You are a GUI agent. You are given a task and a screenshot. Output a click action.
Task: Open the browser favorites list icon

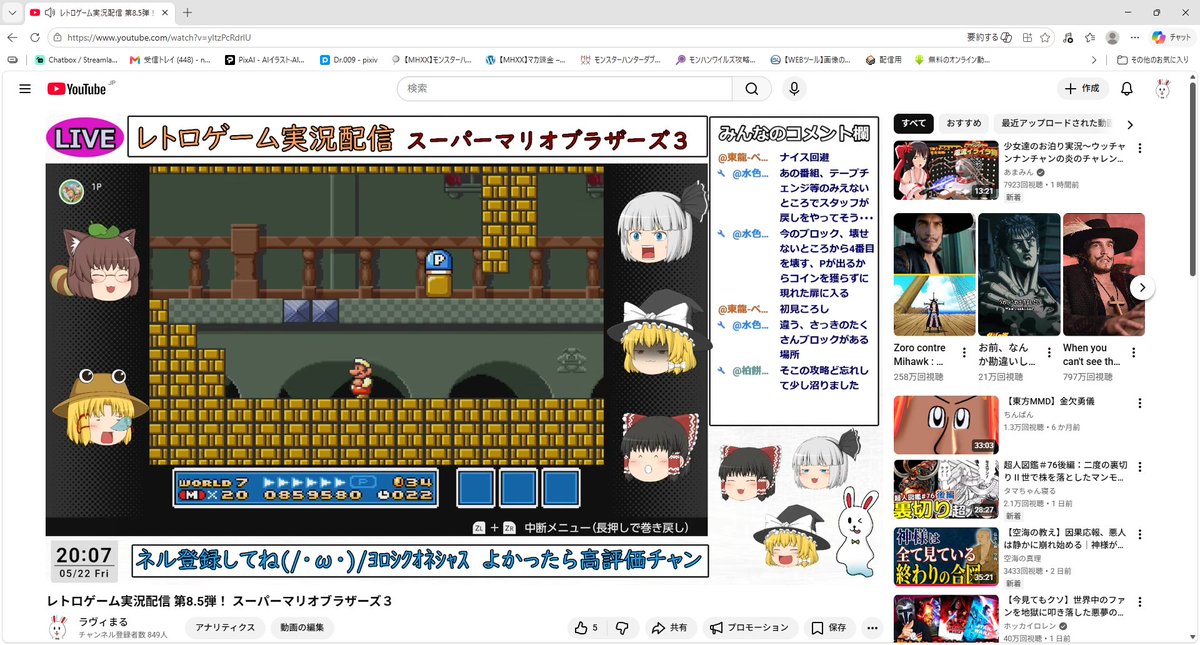(1089, 37)
